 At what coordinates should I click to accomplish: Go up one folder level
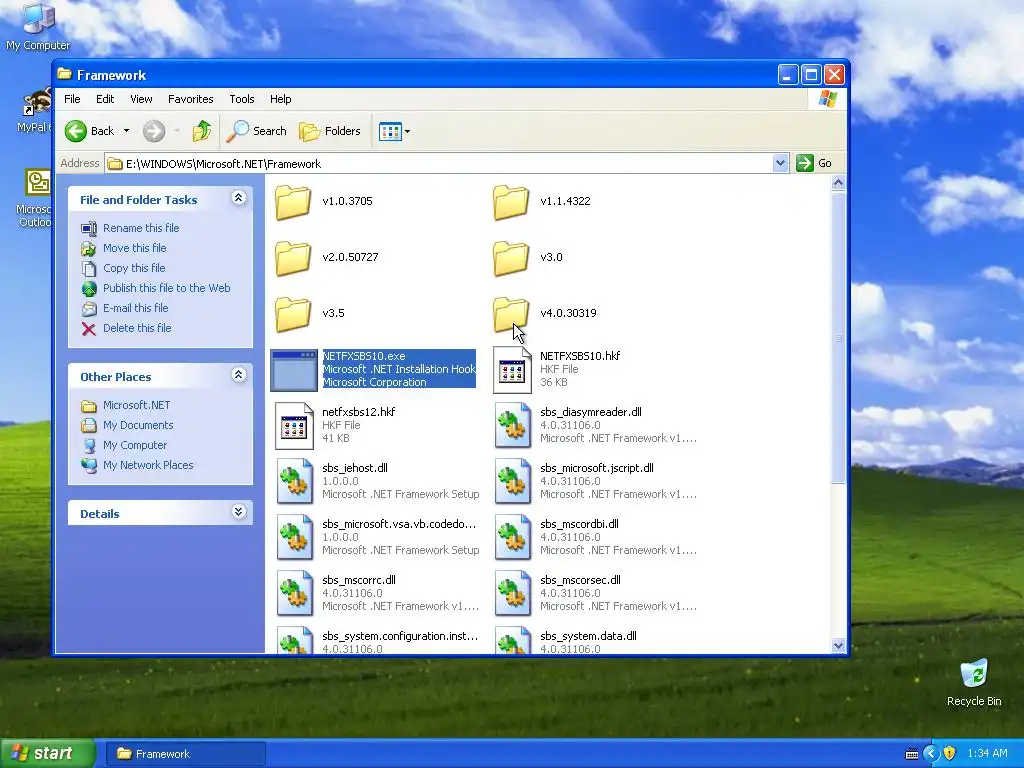[x=202, y=131]
